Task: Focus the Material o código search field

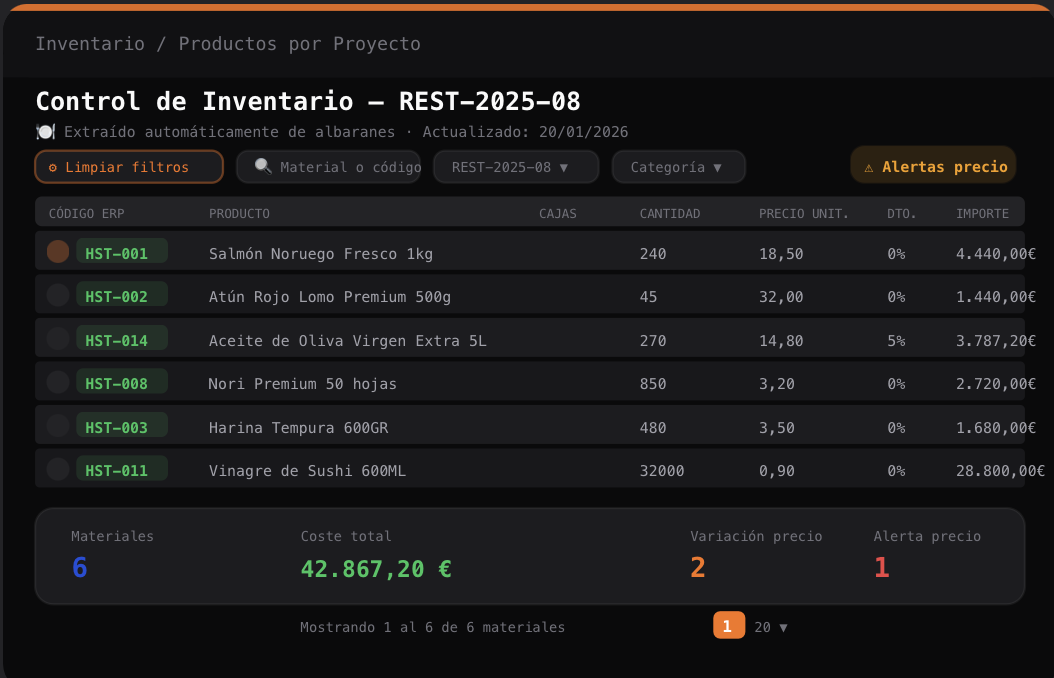Action: pos(329,167)
